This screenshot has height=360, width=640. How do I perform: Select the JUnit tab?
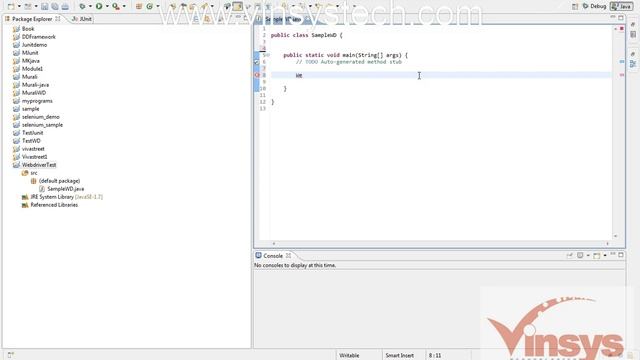82,19
